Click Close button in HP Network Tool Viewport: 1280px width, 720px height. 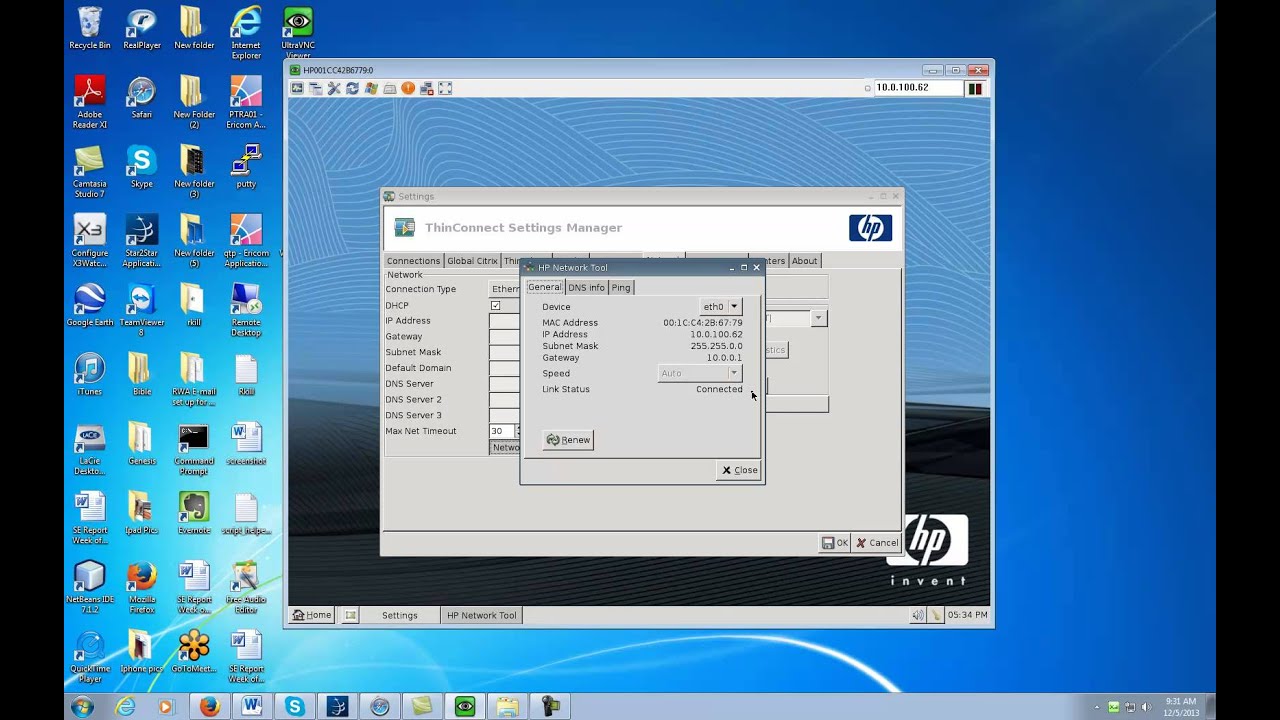(740, 470)
